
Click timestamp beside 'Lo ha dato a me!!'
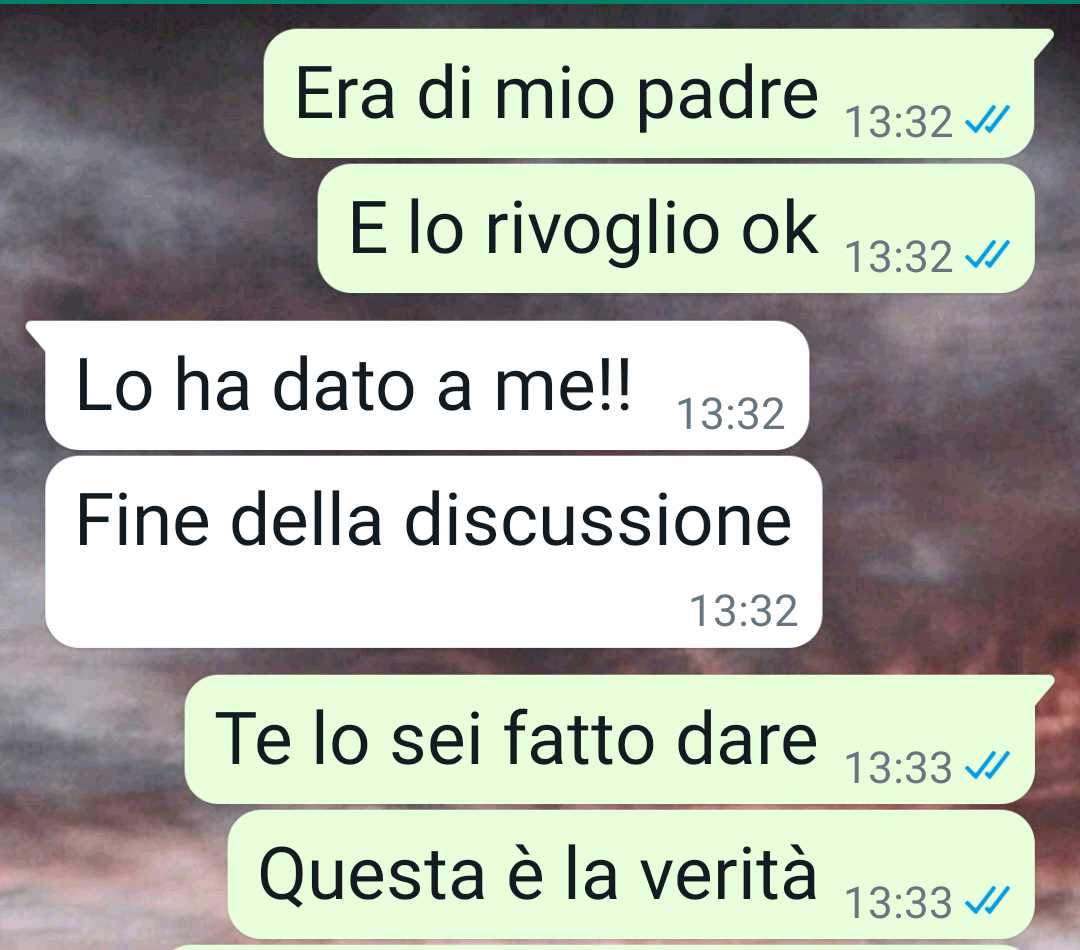(731, 414)
